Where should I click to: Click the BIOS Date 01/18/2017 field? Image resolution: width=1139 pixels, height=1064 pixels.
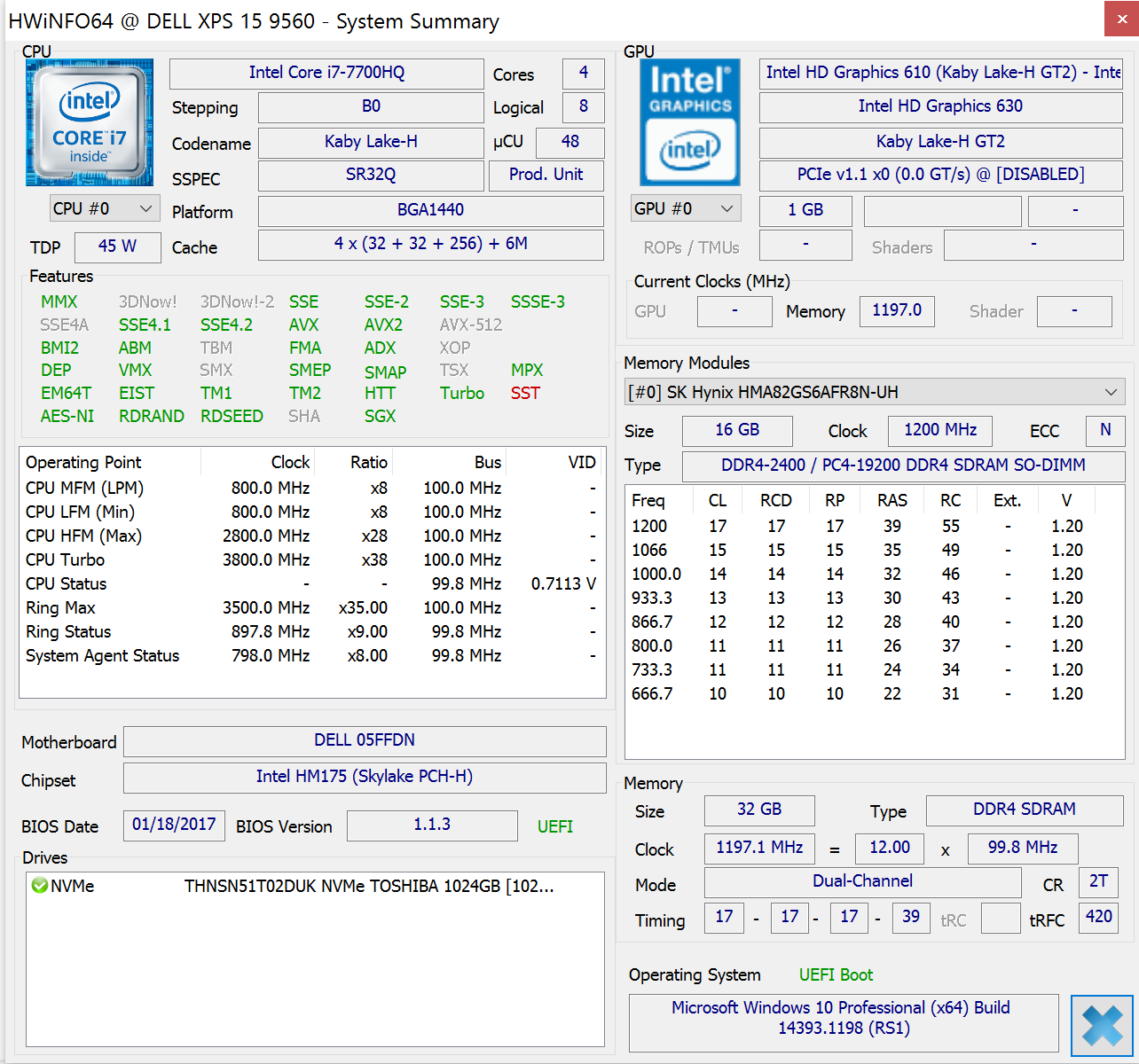174,825
